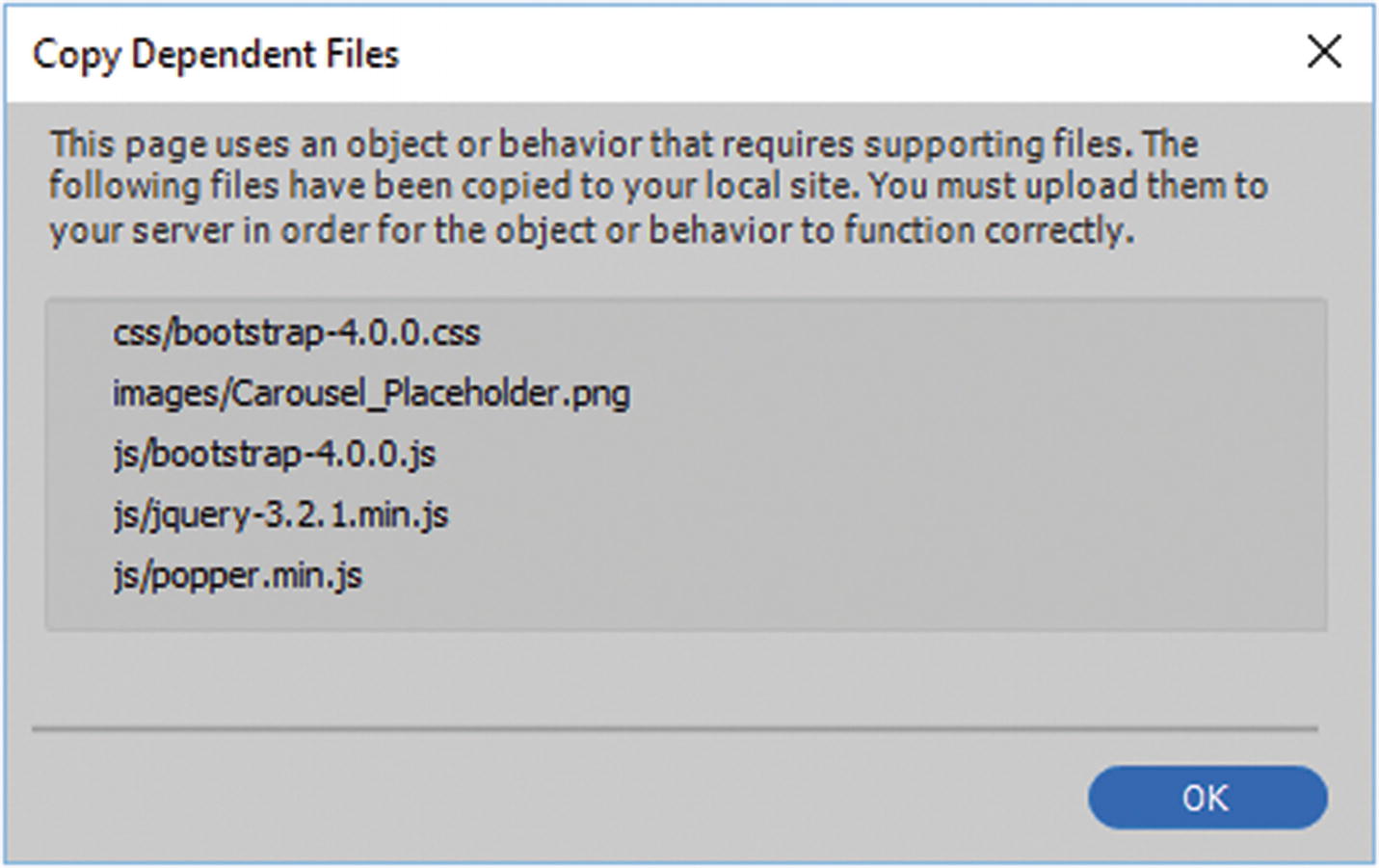
Task: Select js/bootstrap-4.0.0.js in the file list
Action: click(275, 454)
